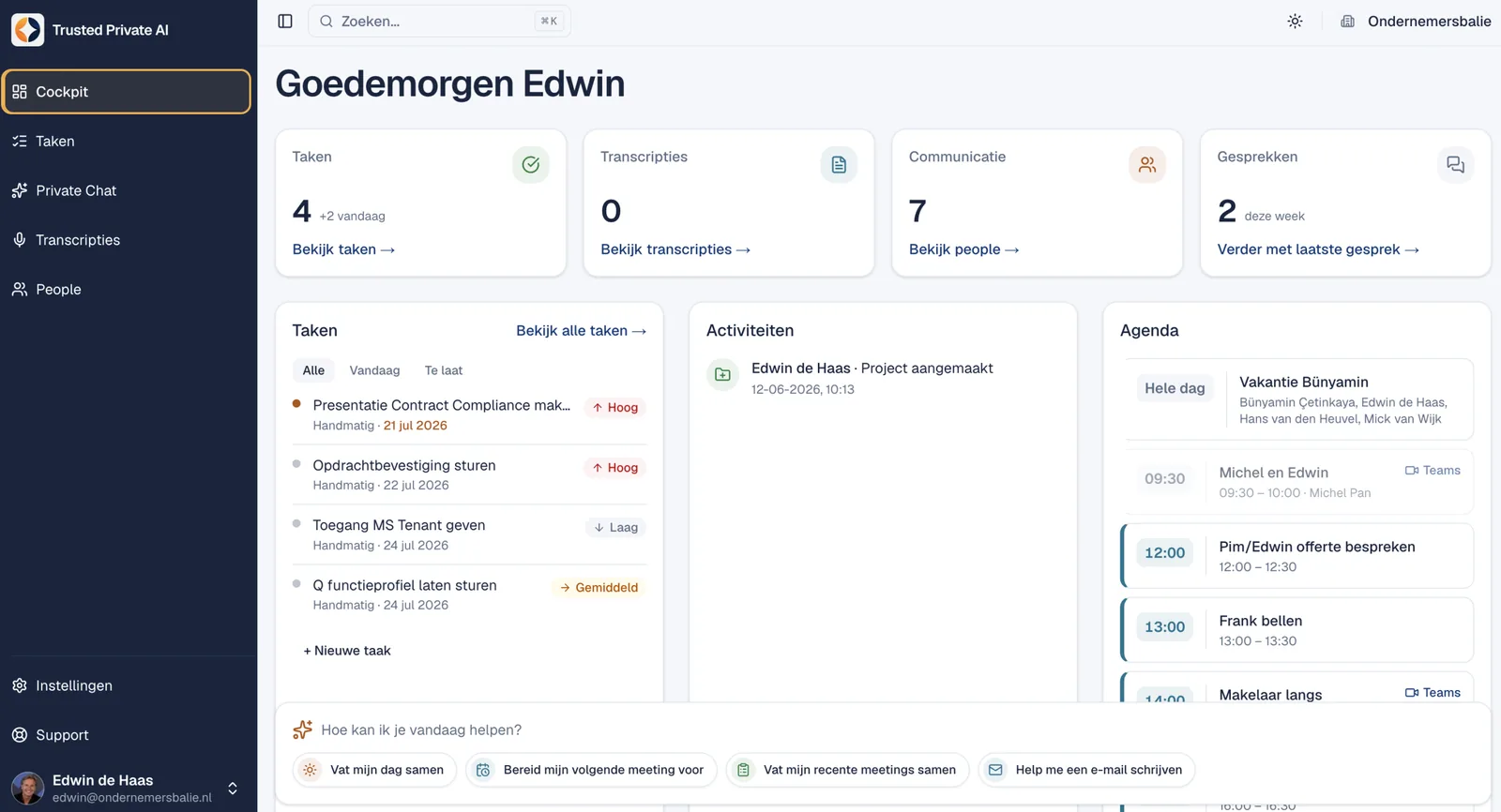Viewport: 1501px width, 812px height.
Task: Toggle the Toegang MS Tenant geven status dot
Action: click(x=296, y=524)
